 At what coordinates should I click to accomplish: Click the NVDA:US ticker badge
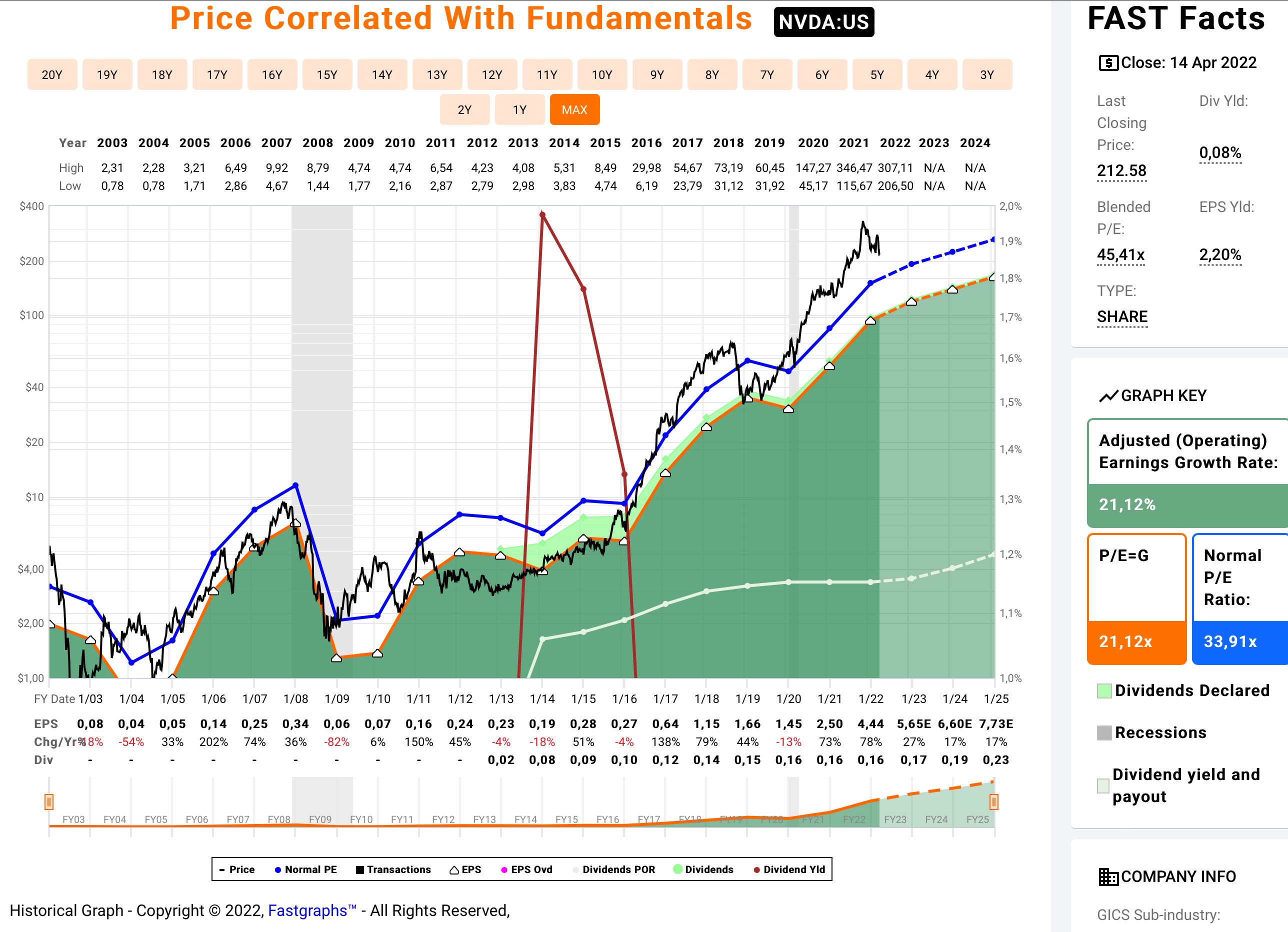click(823, 22)
